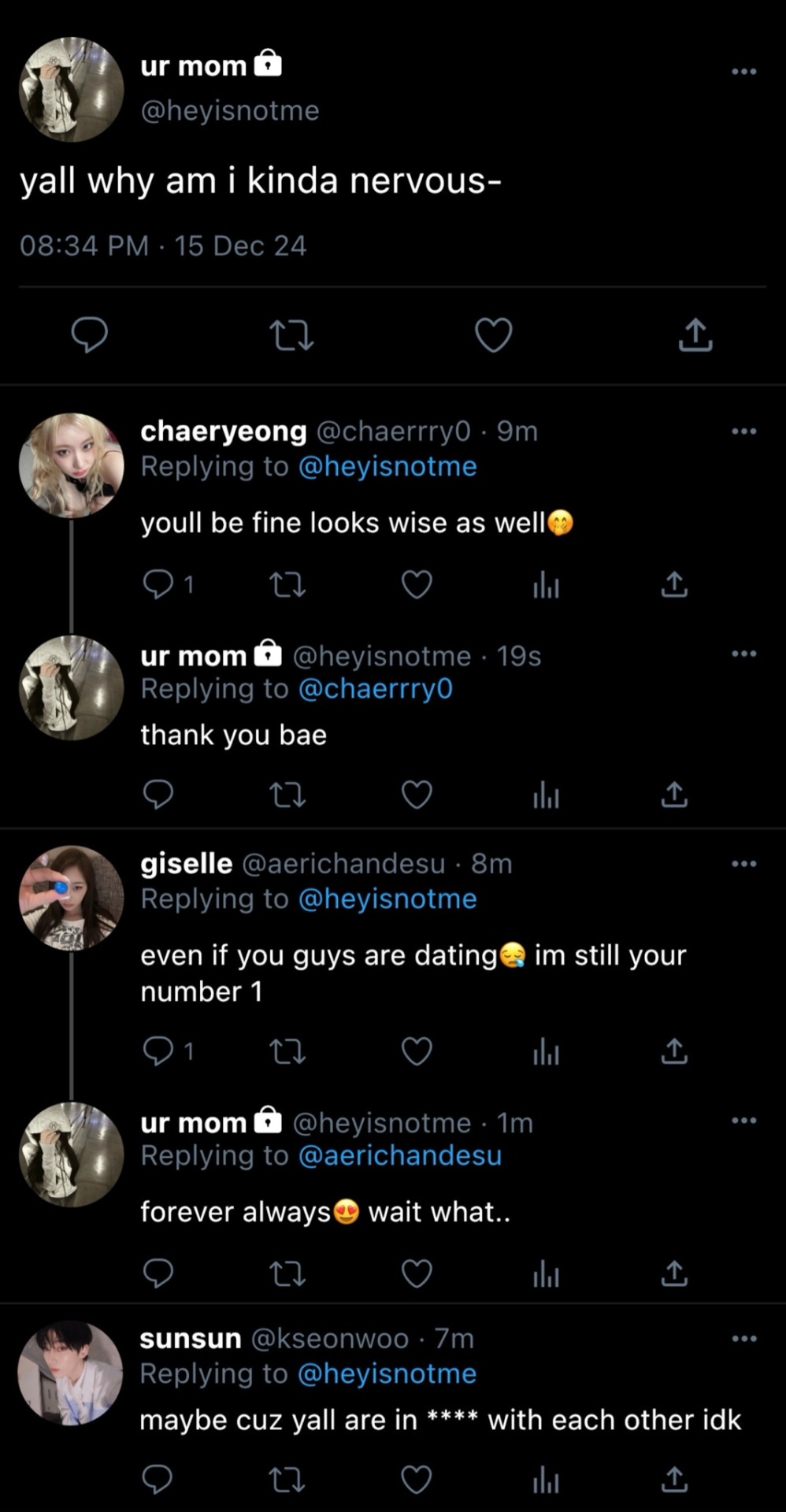Image resolution: width=786 pixels, height=1512 pixels.
Task: Reply to chaeryeong's comment
Action: (158, 584)
